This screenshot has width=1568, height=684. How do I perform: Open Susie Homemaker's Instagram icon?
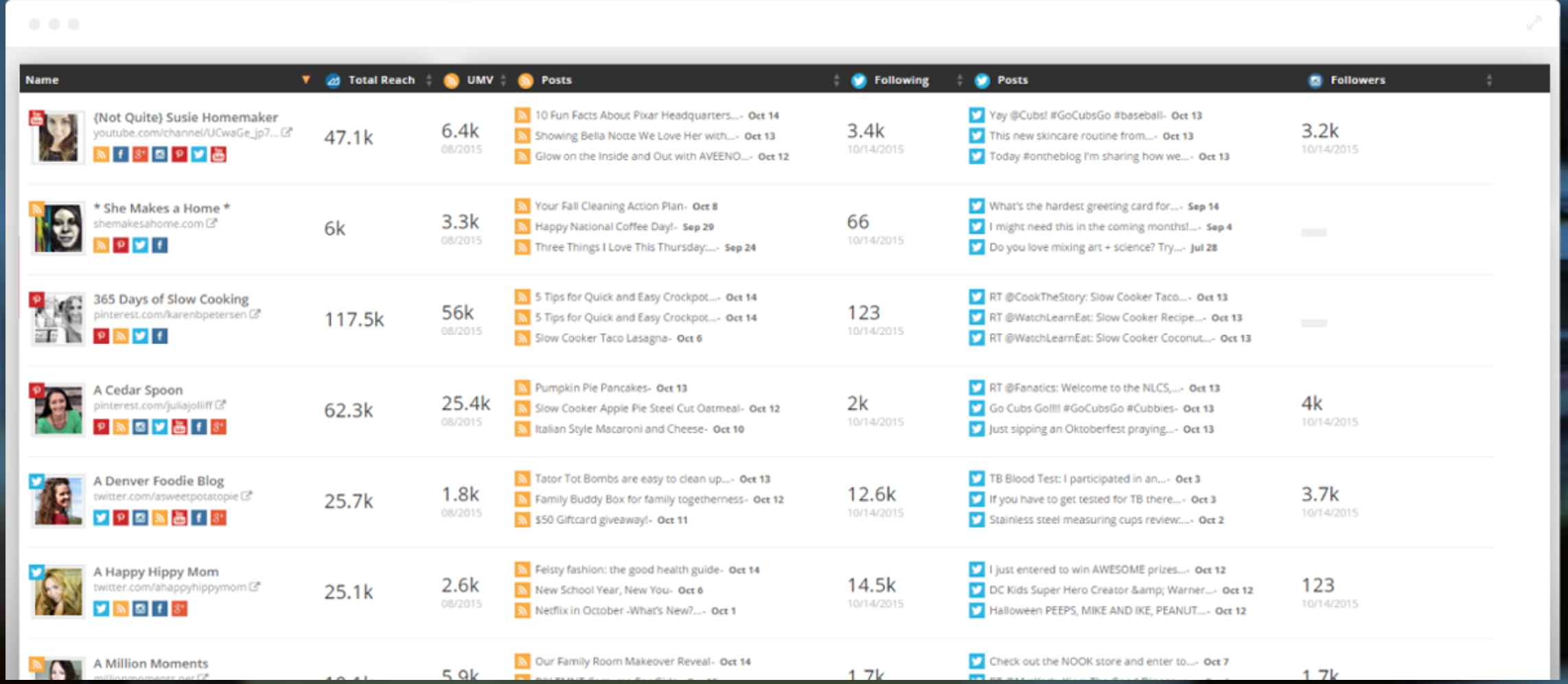click(x=160, y=155)
